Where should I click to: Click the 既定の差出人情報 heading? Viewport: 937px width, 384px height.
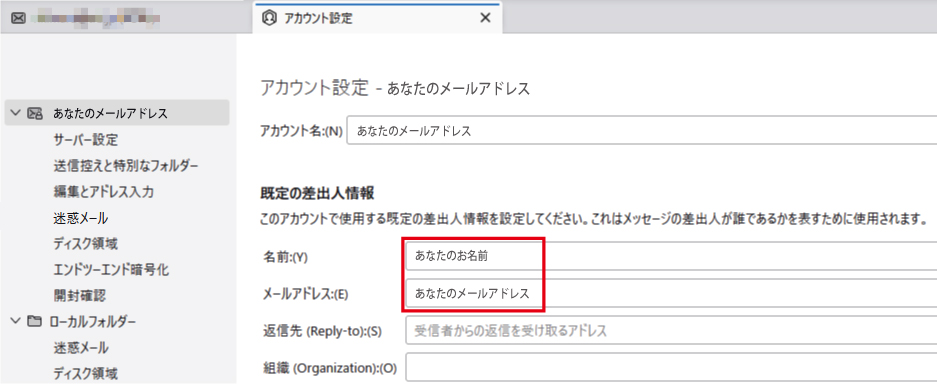click(x=317, y=193)
